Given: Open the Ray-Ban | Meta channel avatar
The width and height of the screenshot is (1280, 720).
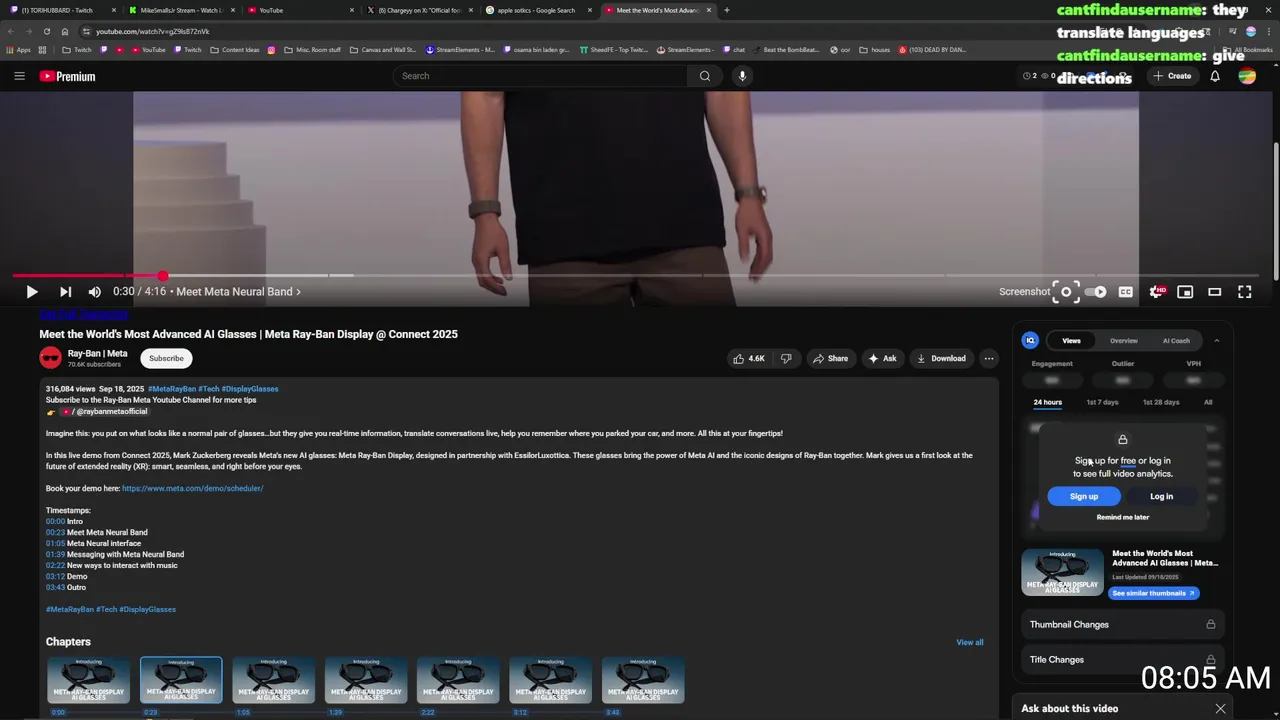Looking at the screenshot, I should [x=50, y=358].
